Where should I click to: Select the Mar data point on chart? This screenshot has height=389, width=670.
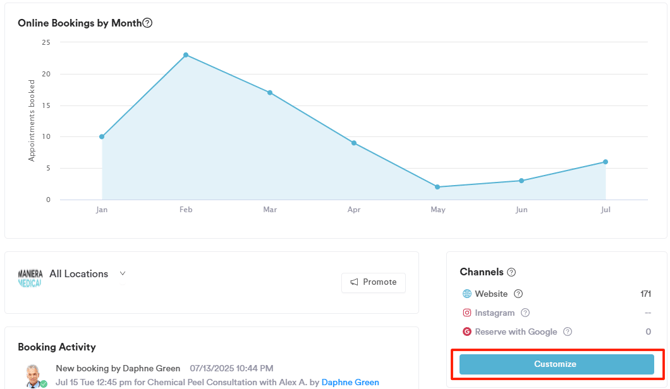tap(270, 93)
